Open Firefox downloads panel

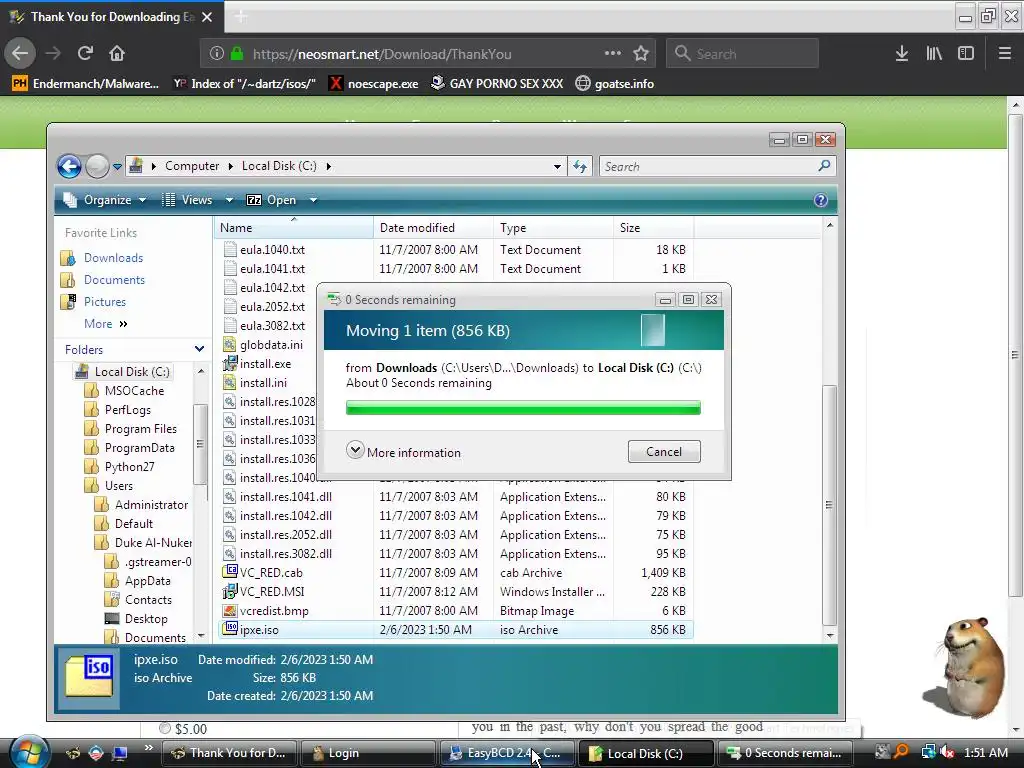point(902,54)
